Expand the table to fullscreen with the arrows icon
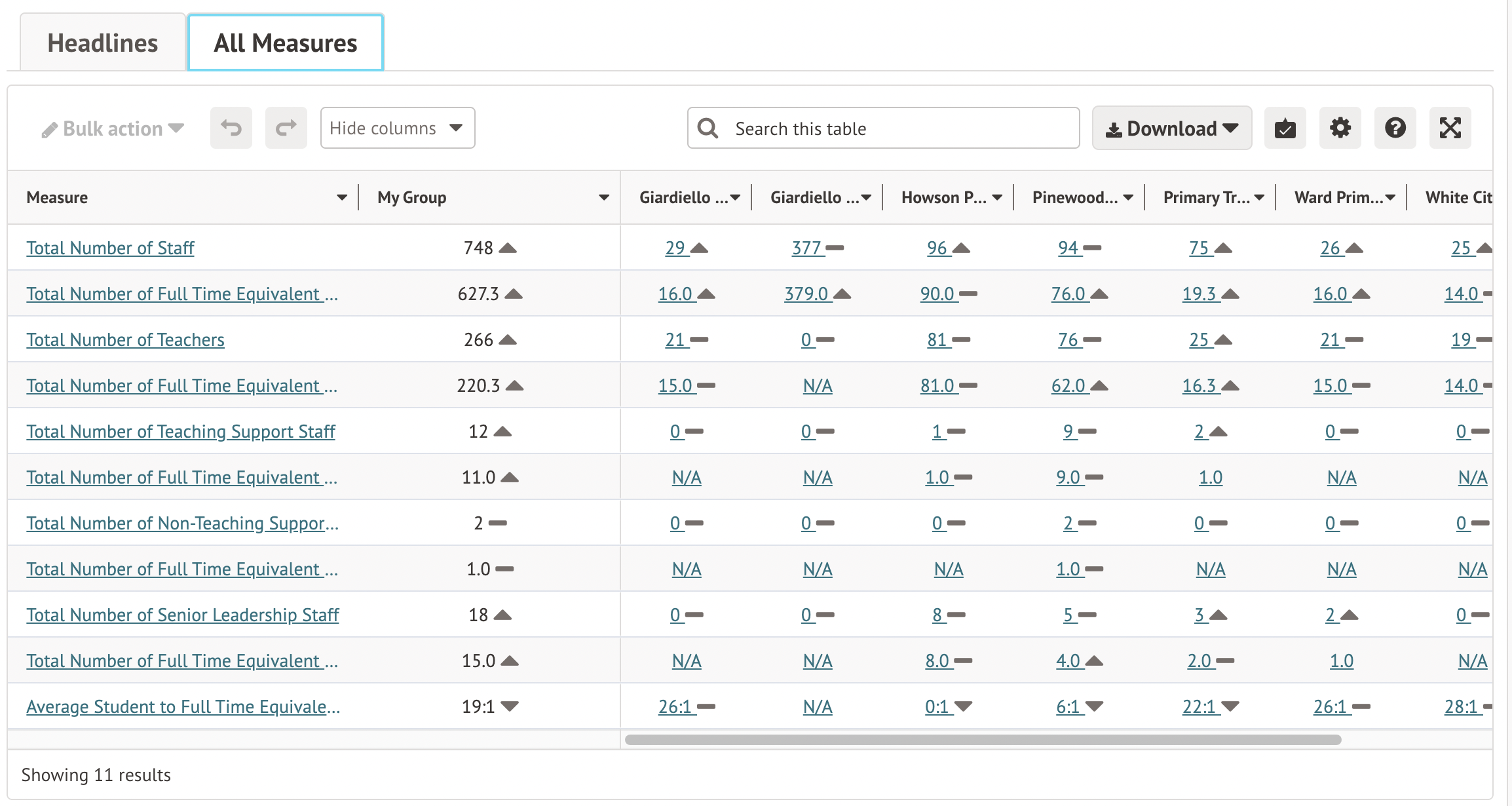This screenshot has height=806, width=1512. coord(1450,128)
